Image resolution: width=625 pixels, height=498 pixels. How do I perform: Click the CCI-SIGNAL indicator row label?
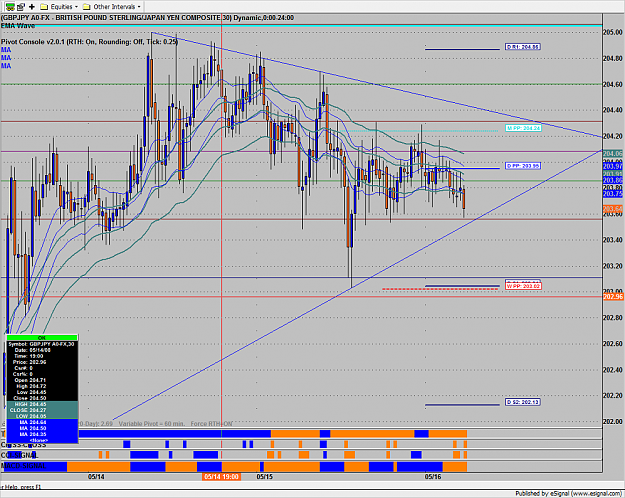(x=20, y=455)
